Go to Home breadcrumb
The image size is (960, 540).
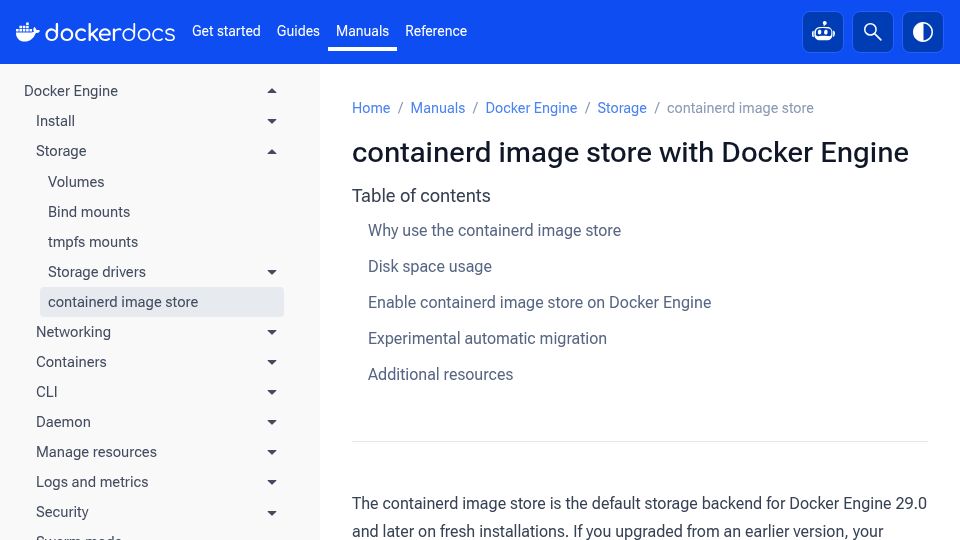371,108
